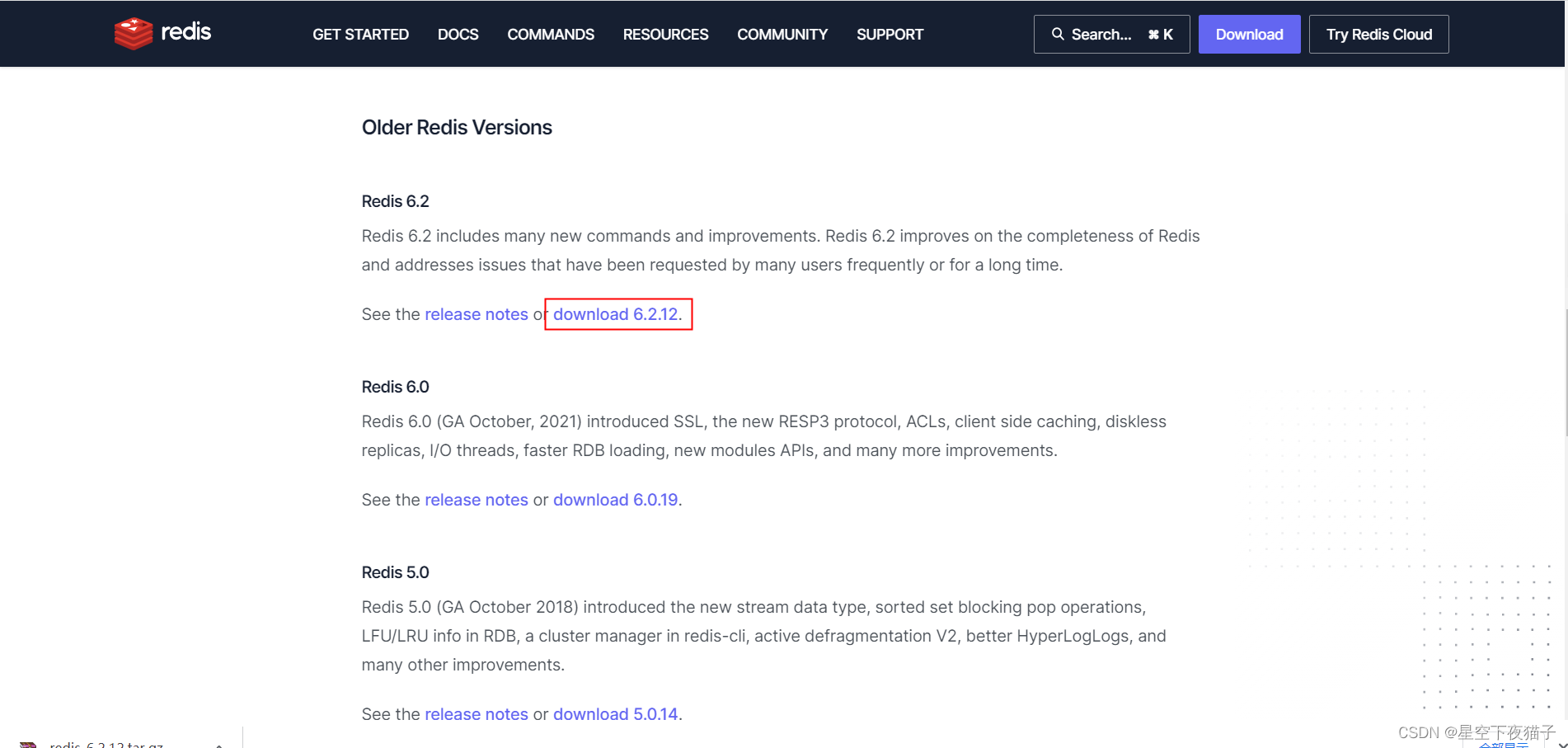Click the download 5.0.14 link
Screen dimensions: 1568x748
615,714
